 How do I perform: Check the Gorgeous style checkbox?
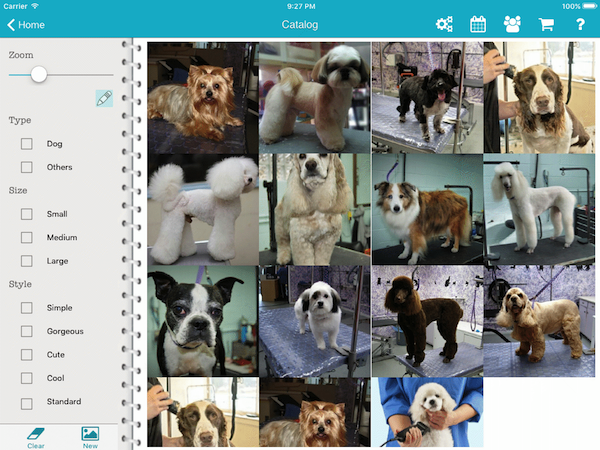tap(27, 331)
